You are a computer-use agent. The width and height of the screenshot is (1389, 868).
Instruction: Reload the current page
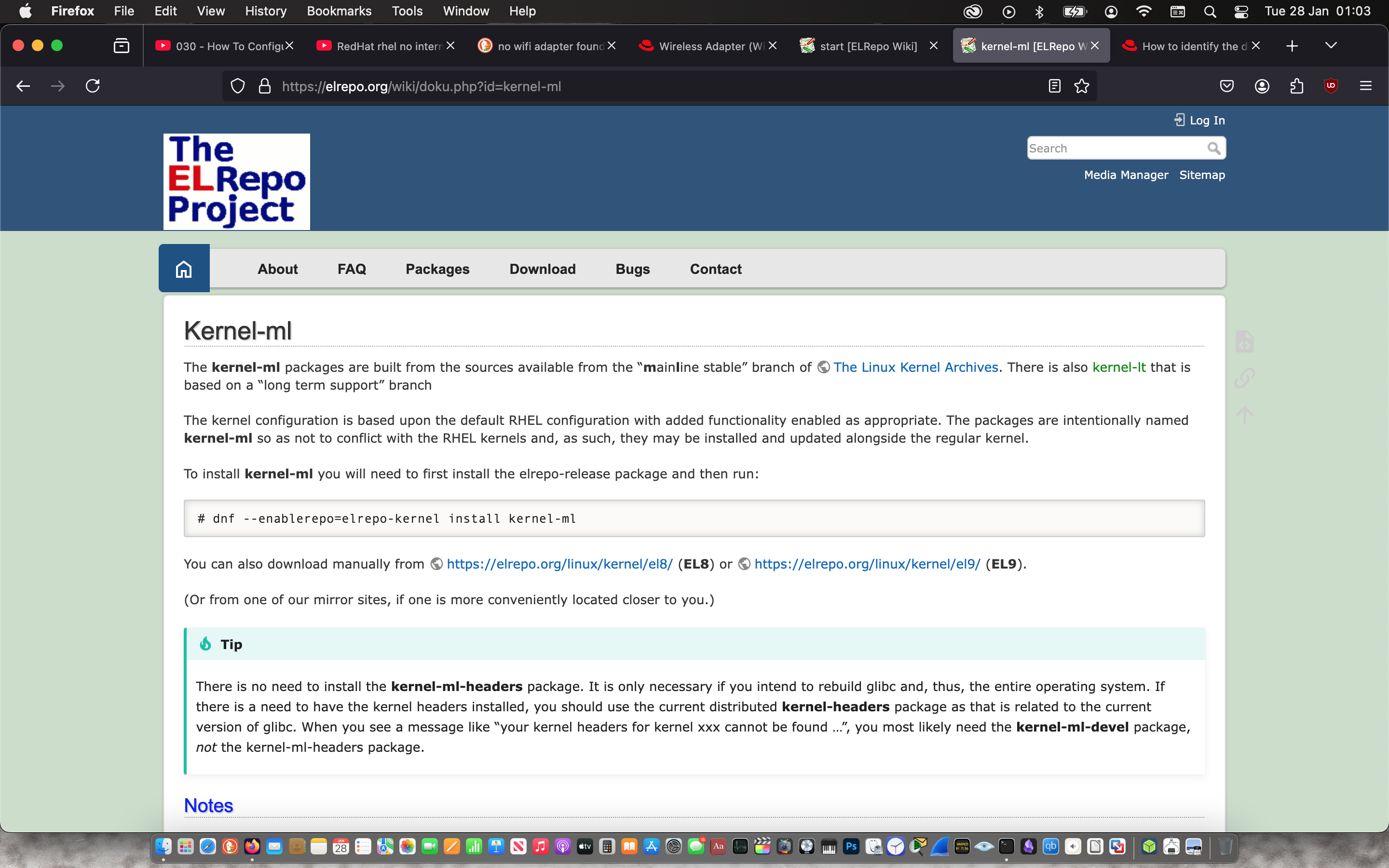click(x=93, y=86)
